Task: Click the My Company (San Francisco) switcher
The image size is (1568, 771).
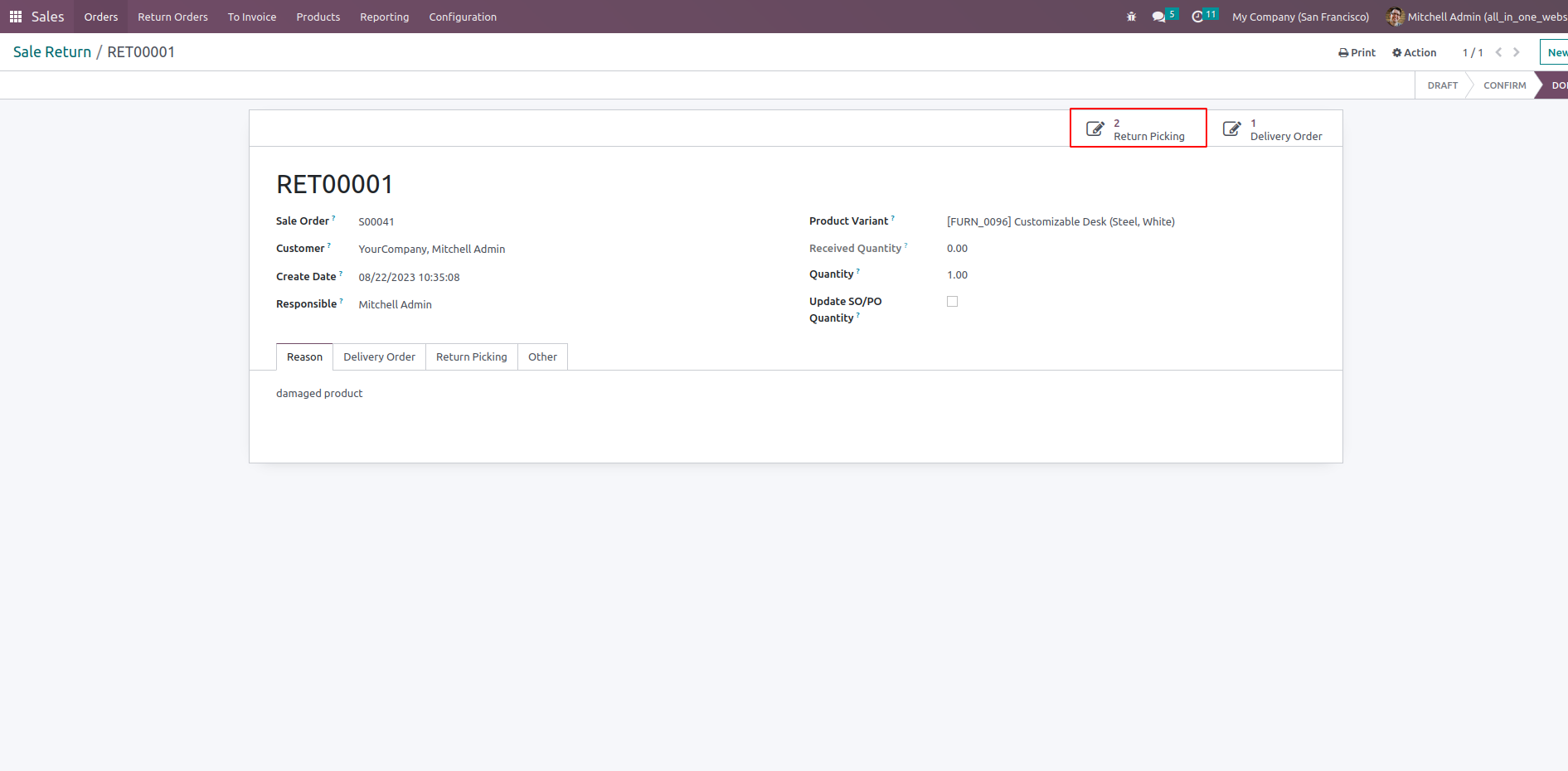Action: pyautogui.click(x=1300, y=17)
